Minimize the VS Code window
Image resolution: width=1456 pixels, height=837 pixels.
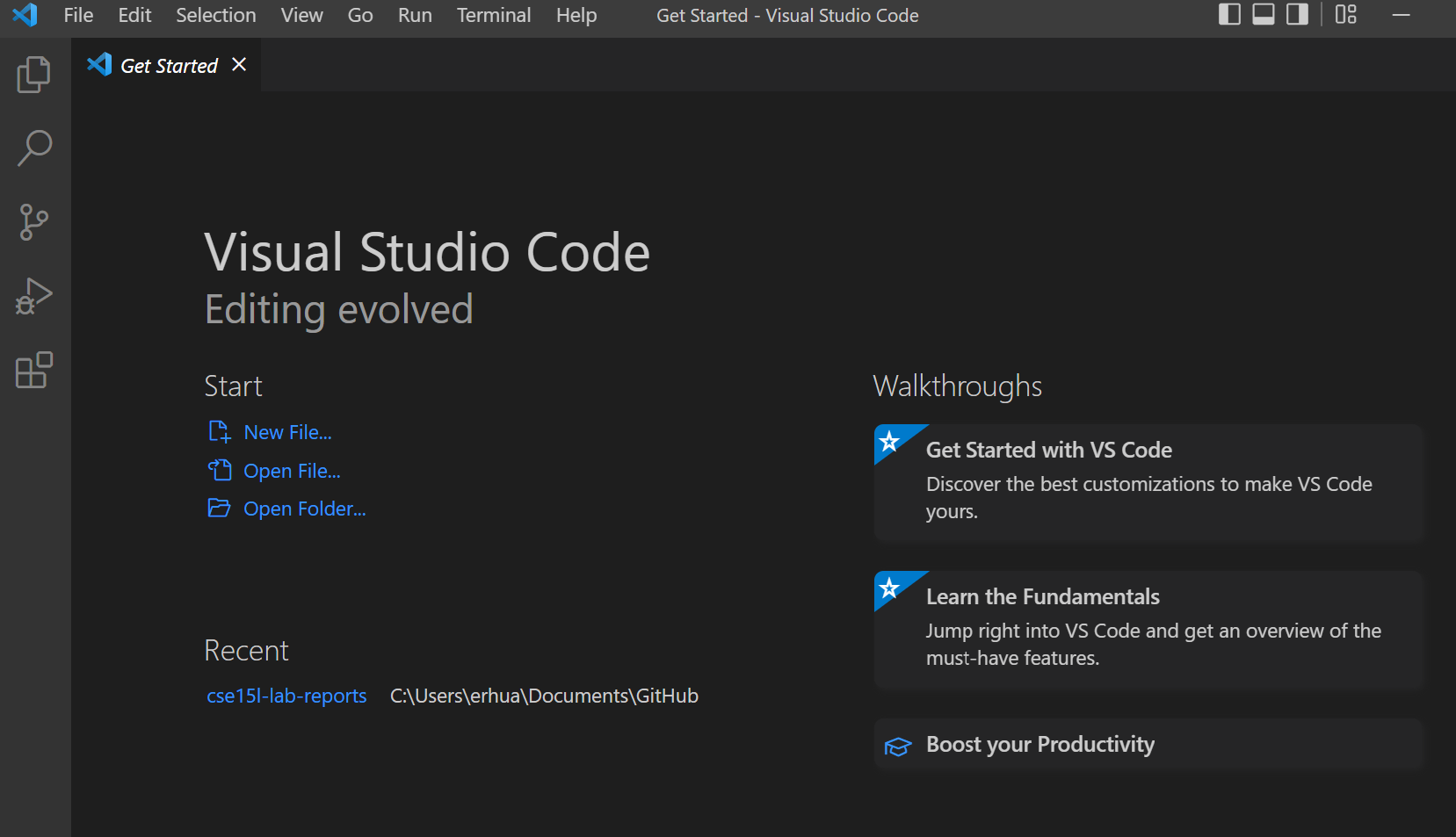[x=1402, y=15]
